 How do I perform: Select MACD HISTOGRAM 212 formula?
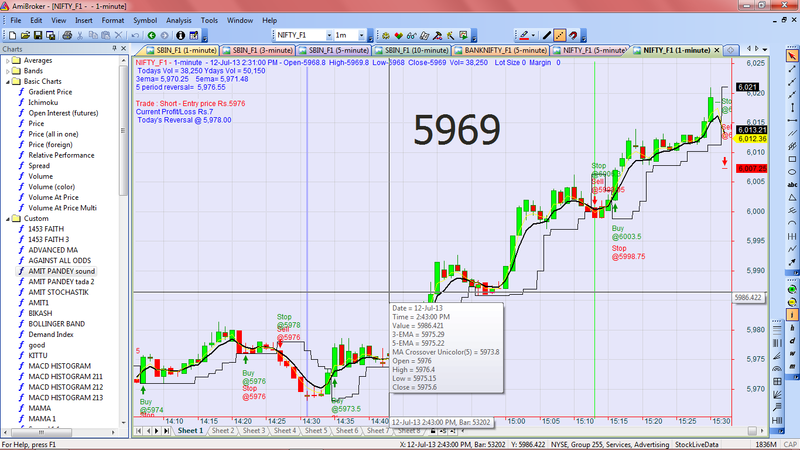(65, 387)
